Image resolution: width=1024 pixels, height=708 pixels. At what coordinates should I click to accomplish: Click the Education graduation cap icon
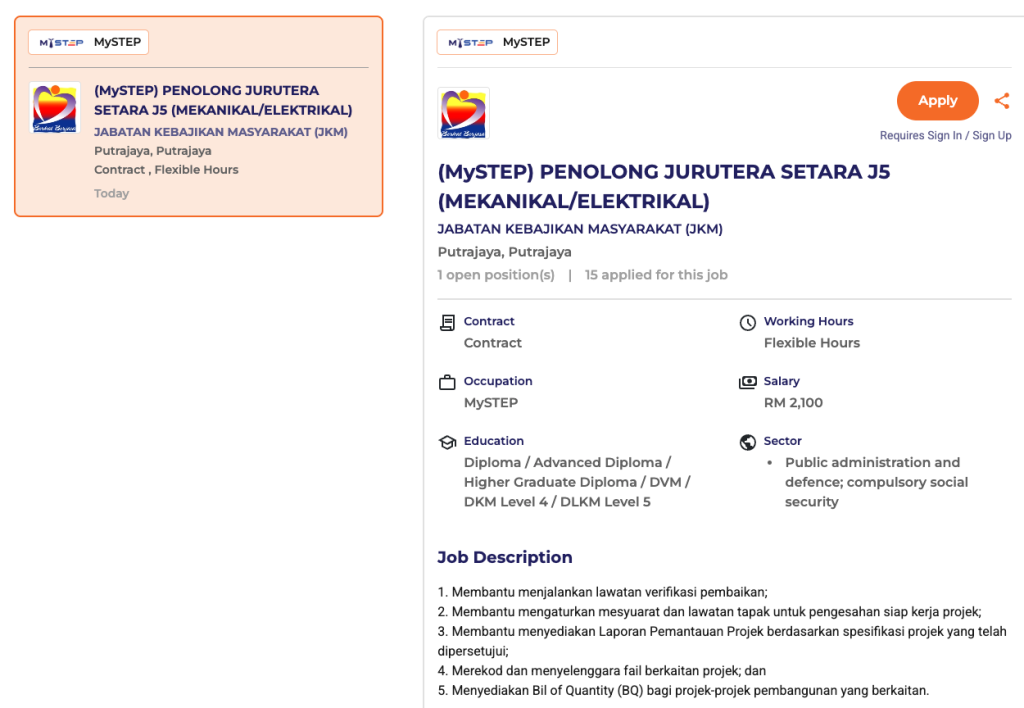(447, 442)
